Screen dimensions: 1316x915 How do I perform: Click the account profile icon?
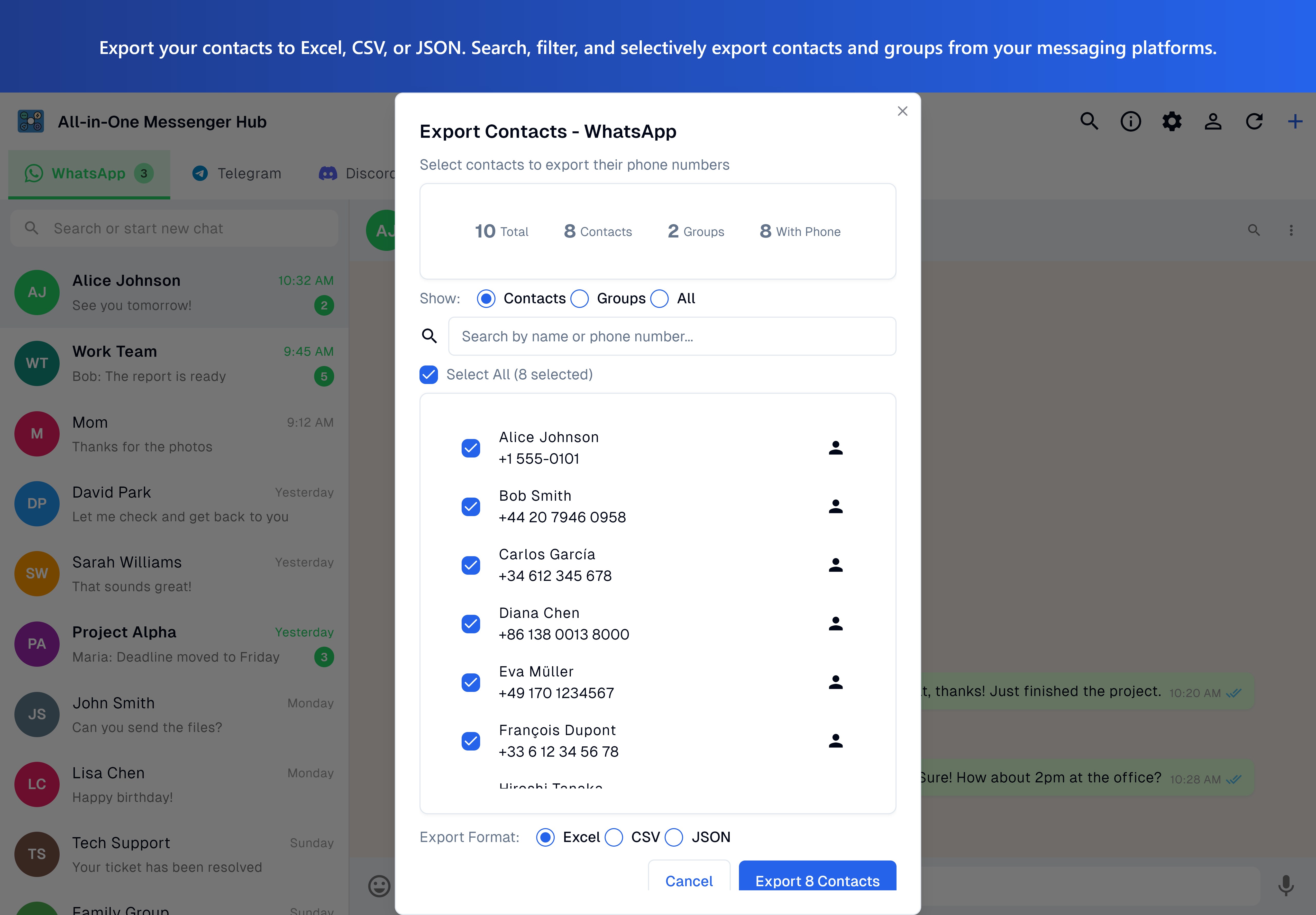point(1213,122)
